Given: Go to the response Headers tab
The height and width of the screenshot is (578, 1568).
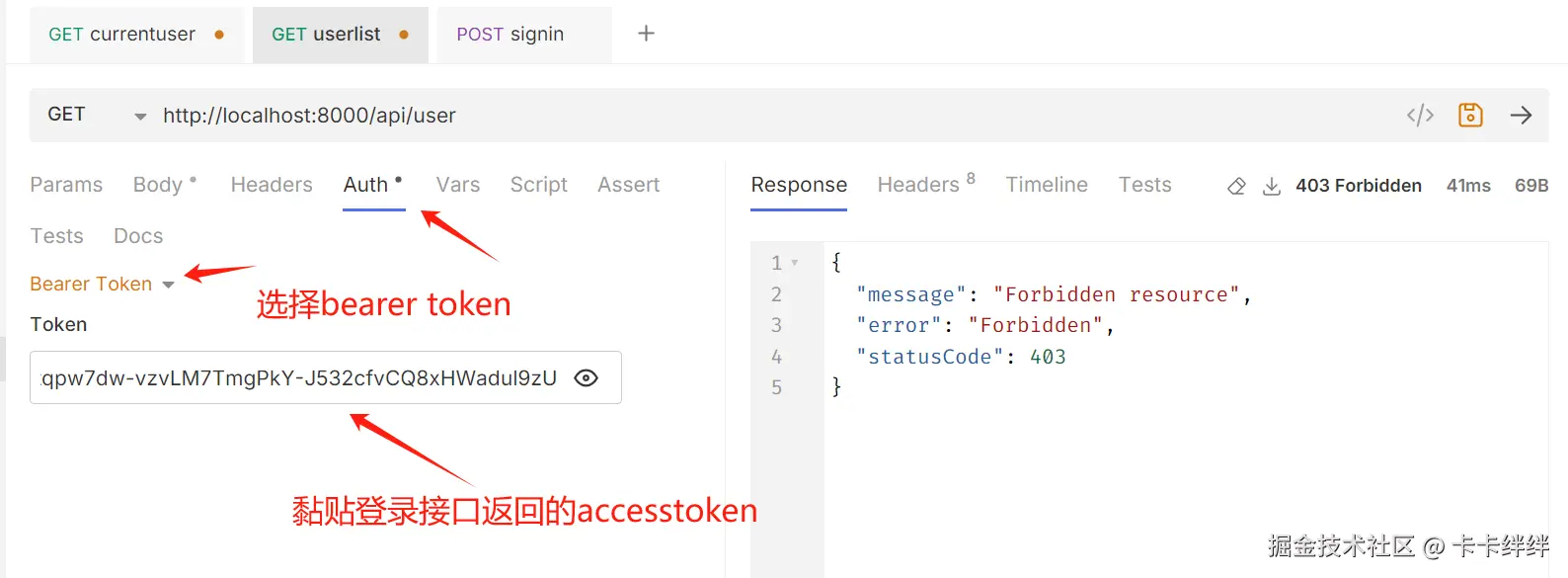Looking at the screenshot, I should coord(918,185).
